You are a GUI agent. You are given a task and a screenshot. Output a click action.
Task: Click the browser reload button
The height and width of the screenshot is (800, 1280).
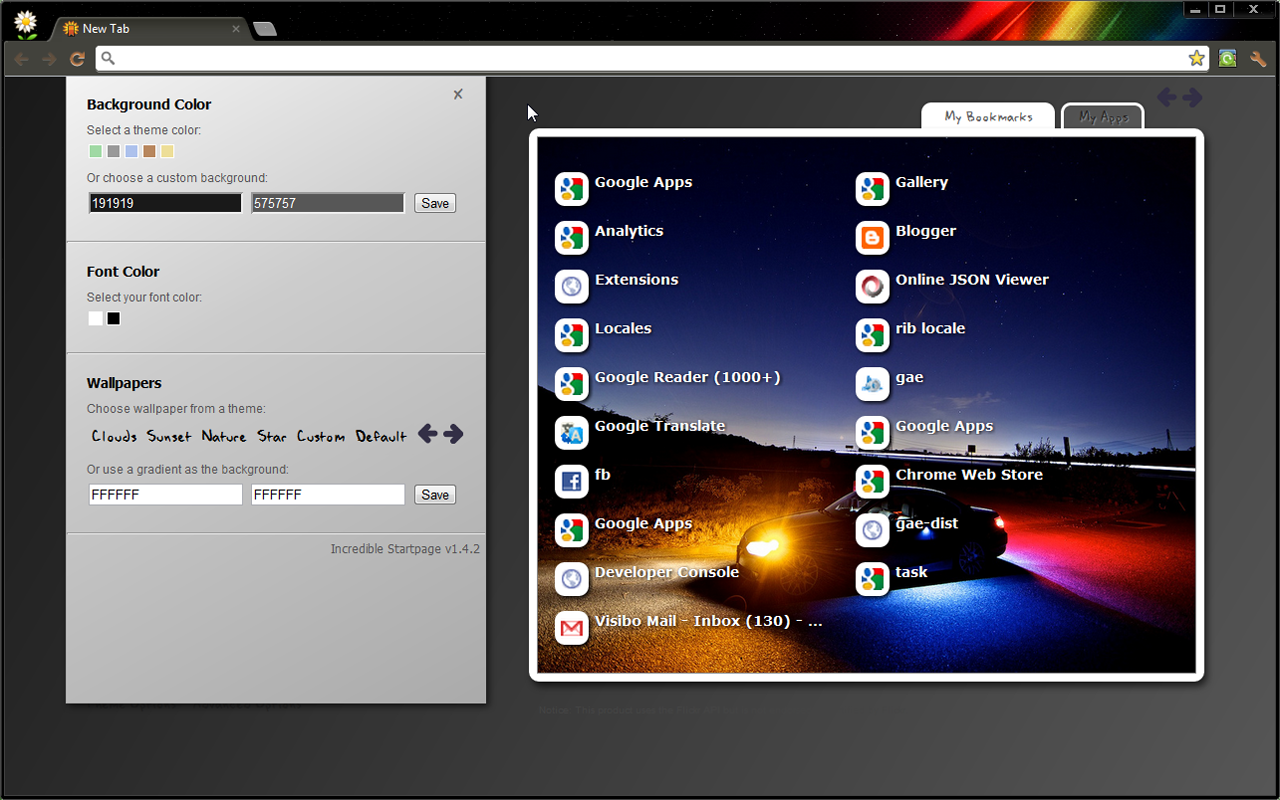(77, 59)
